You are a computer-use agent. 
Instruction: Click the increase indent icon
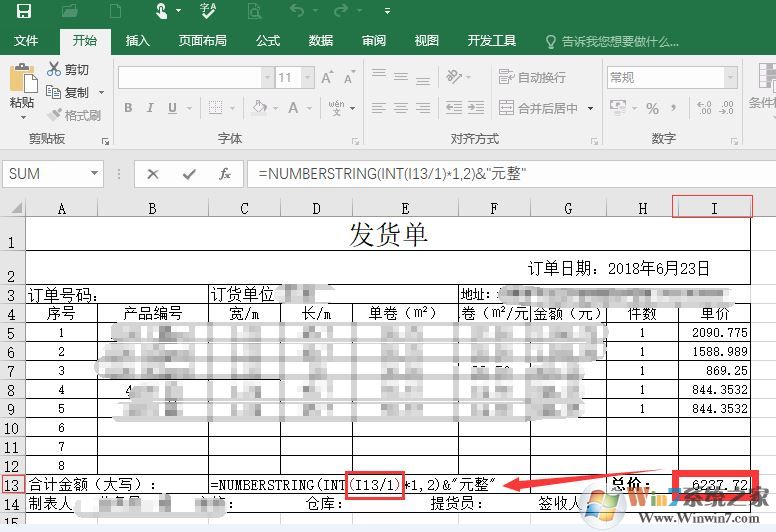point(476,107)
